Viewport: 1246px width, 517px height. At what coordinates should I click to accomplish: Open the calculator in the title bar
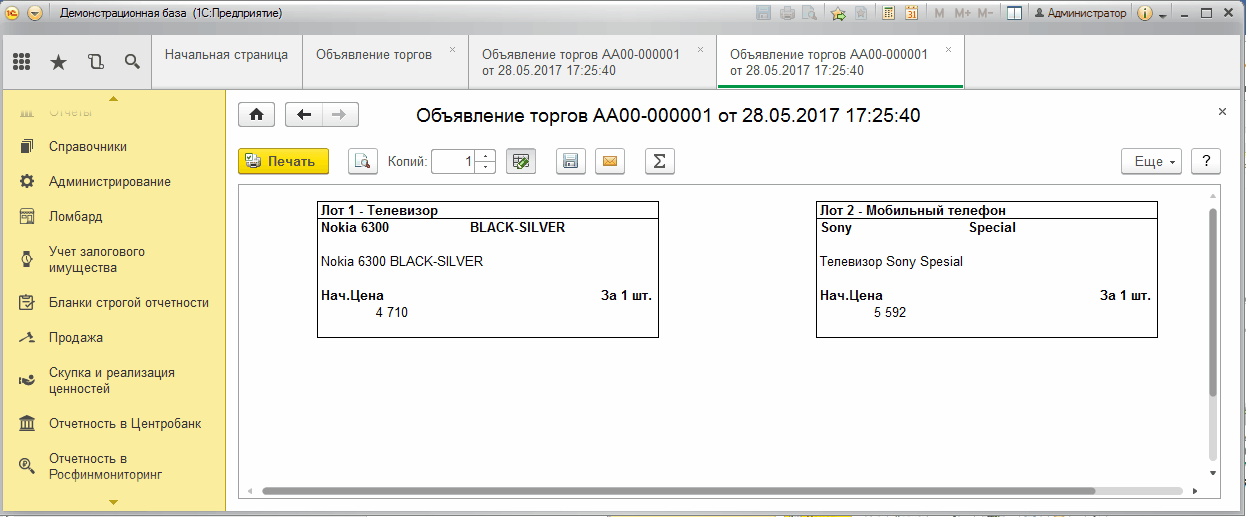pyautogui.click(x=888, y=13)
